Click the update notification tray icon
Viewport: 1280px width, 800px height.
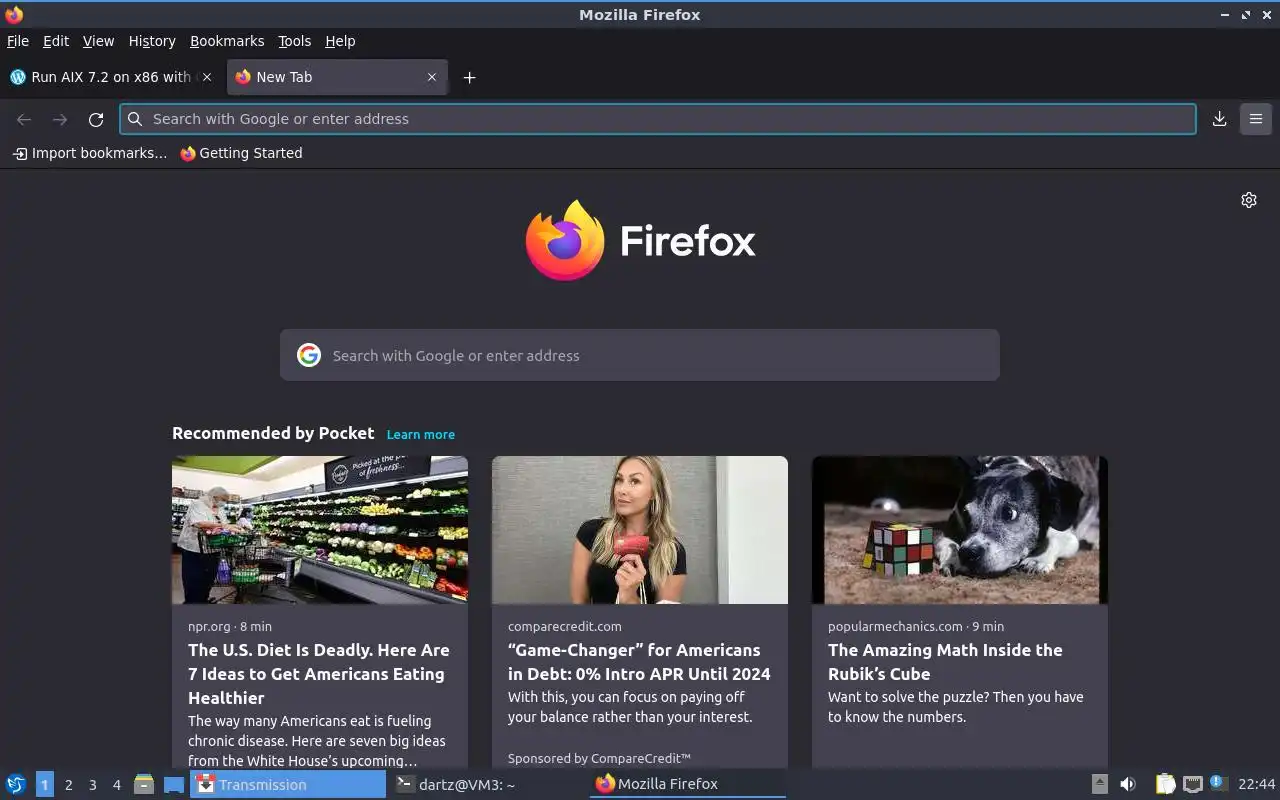(x=1218, y=784)
